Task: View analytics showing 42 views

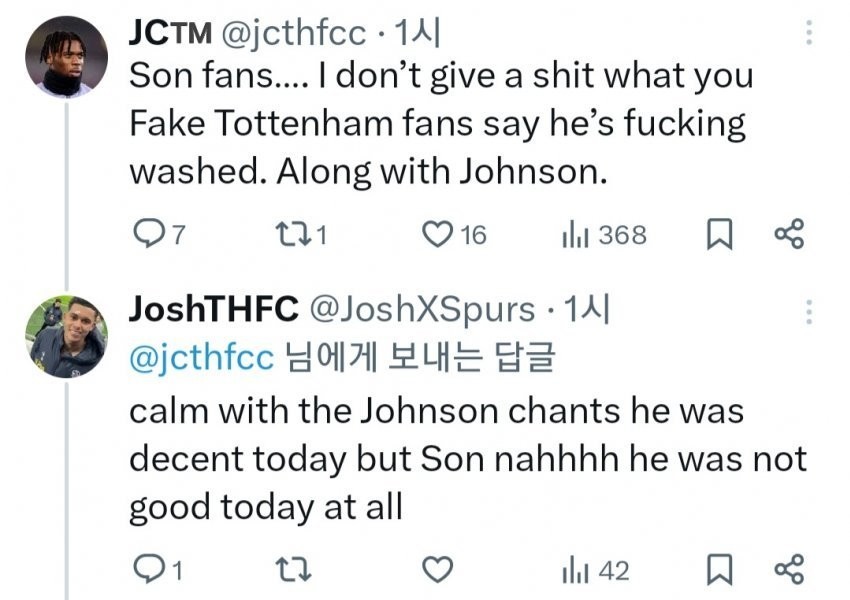Action: tap(574, 570)
